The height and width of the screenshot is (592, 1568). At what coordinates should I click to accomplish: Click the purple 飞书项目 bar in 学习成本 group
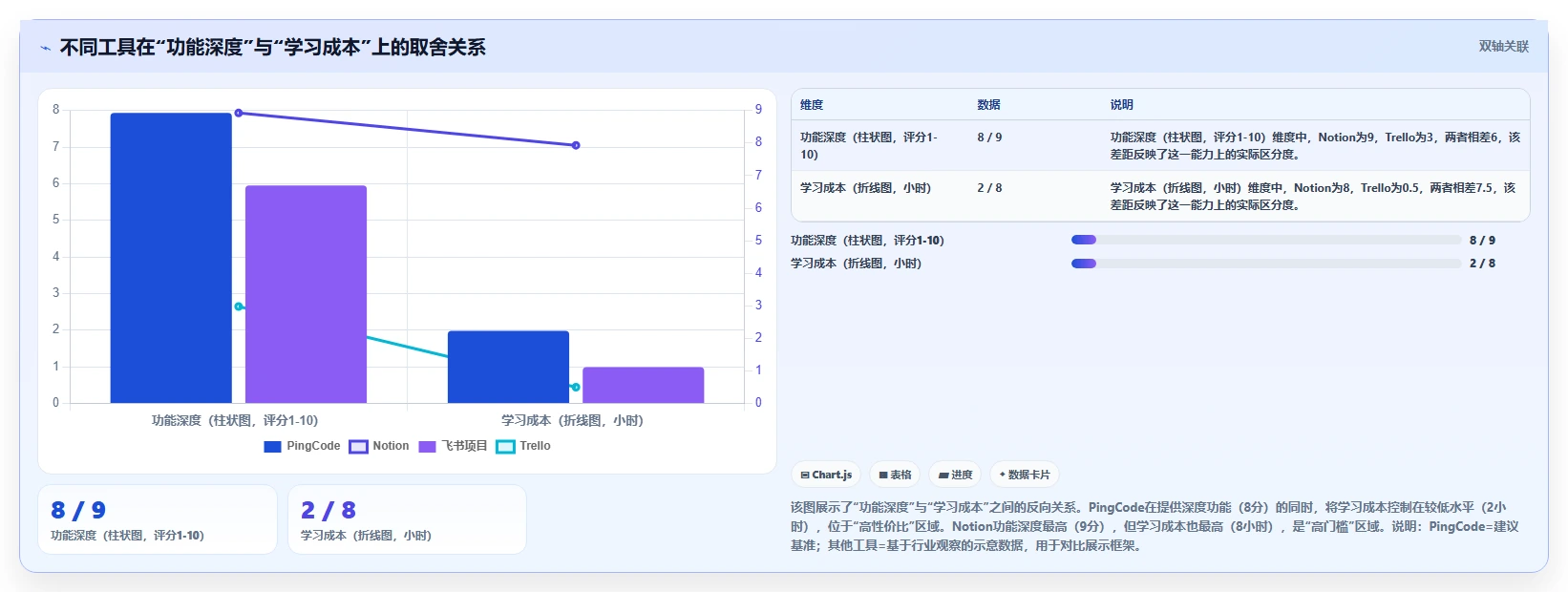click(x=643, y=385)
